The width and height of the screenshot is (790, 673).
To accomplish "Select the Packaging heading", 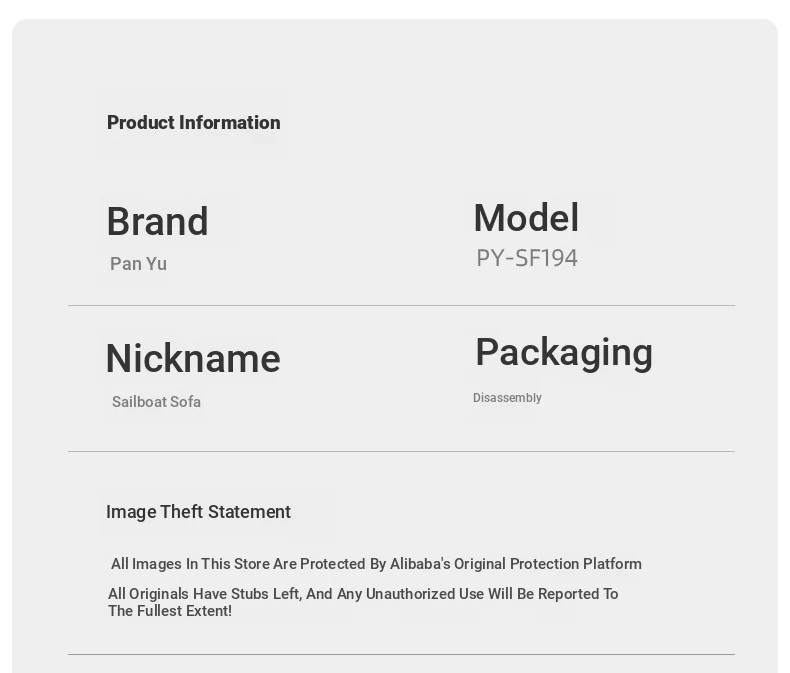I will pos(564,353).
